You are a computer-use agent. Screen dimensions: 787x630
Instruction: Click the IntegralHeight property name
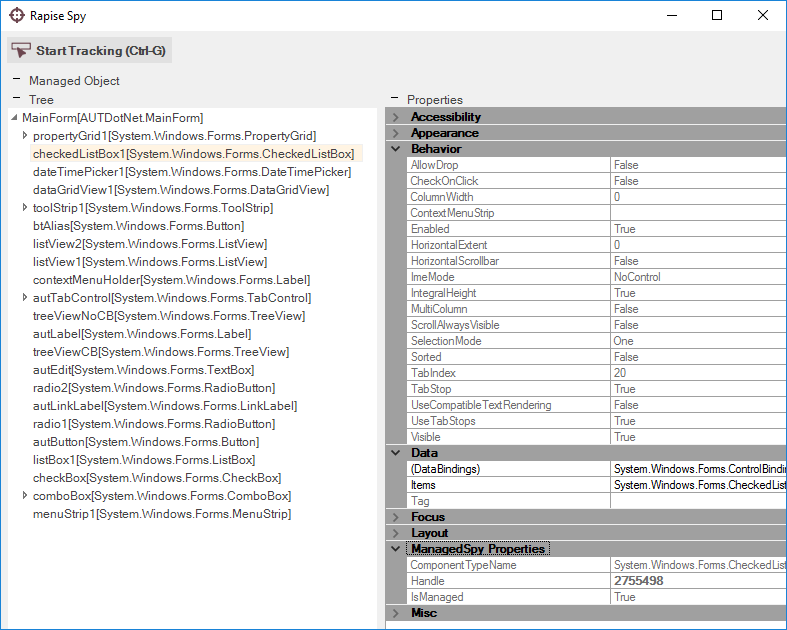pos(443,293)
